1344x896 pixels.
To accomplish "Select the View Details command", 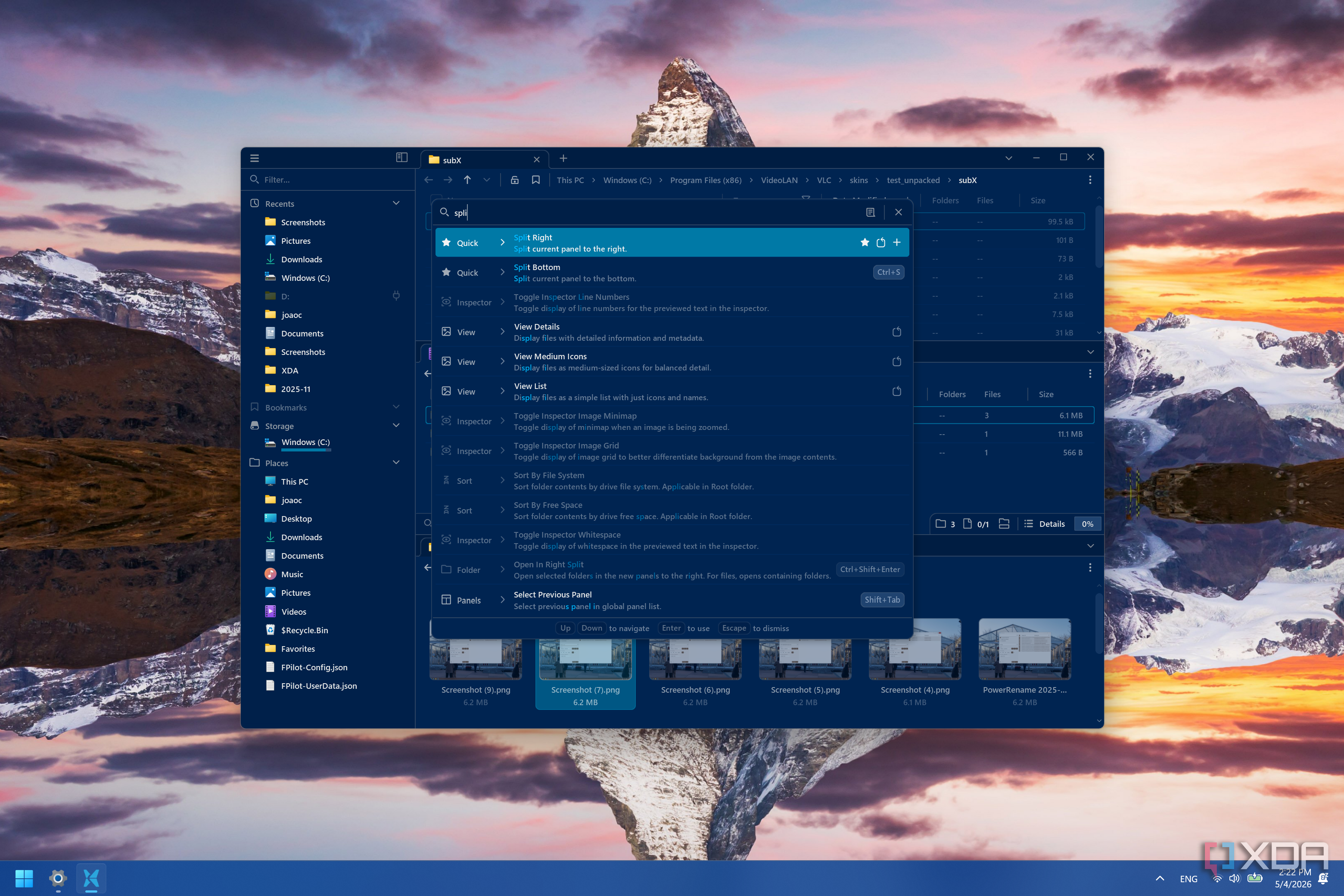I will click(x=672, y=332).
